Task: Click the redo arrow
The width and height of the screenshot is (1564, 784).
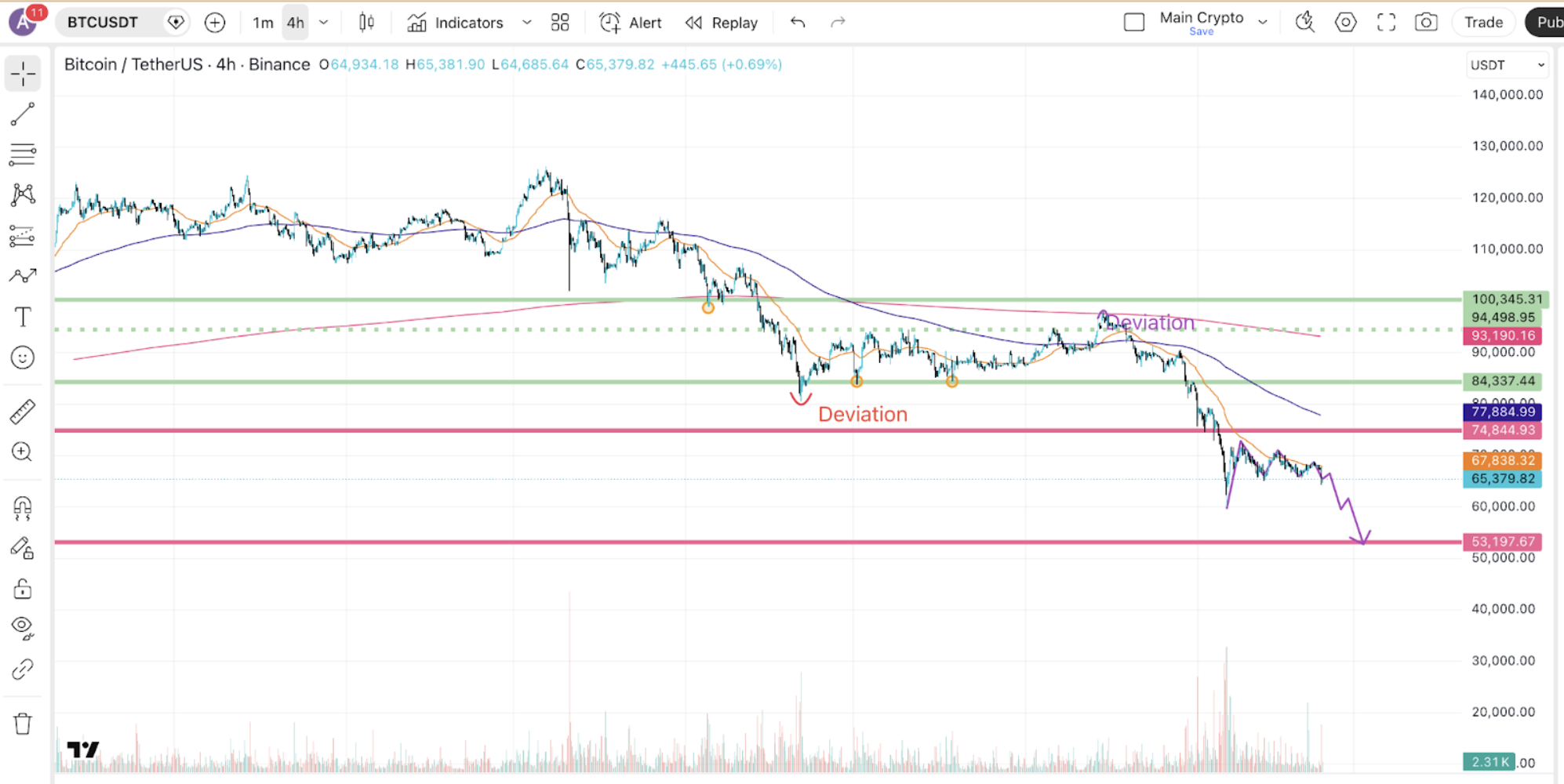Action: coord(838,23)
